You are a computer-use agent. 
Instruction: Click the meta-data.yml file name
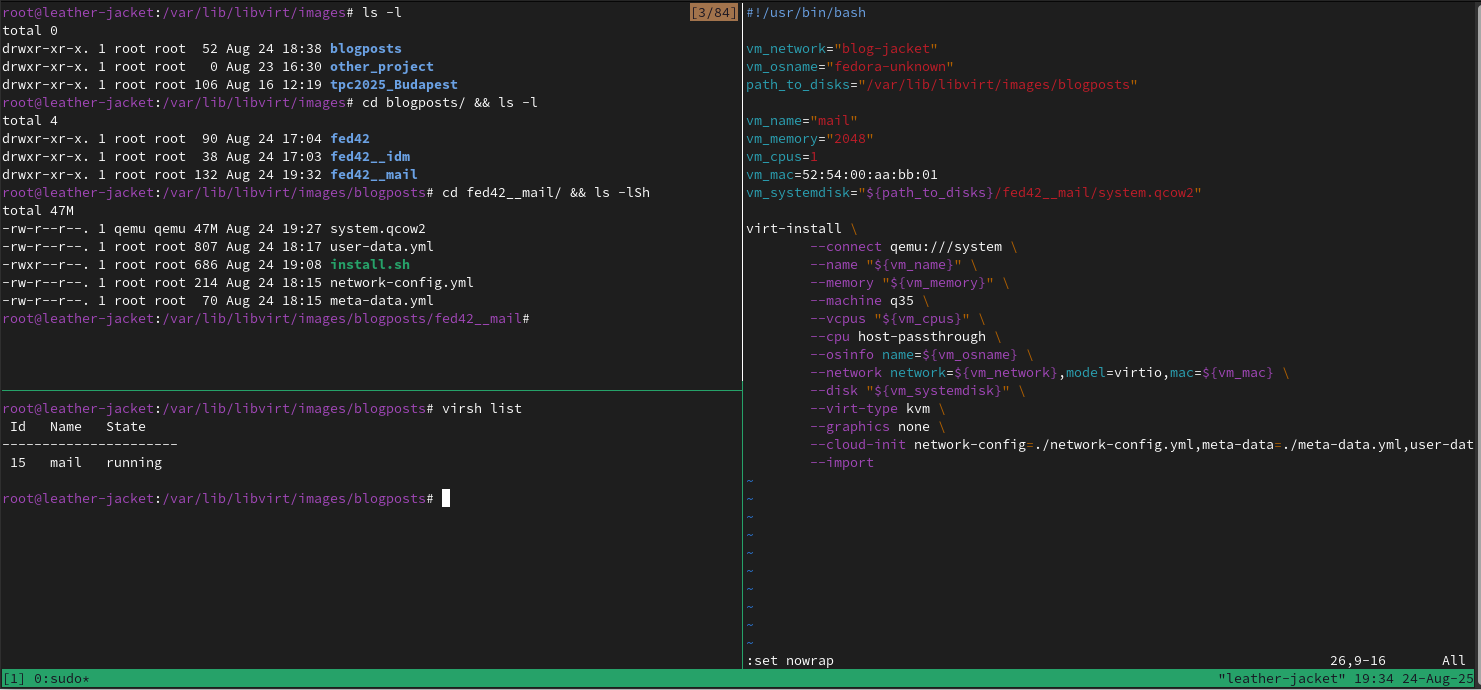coord(382,300)
